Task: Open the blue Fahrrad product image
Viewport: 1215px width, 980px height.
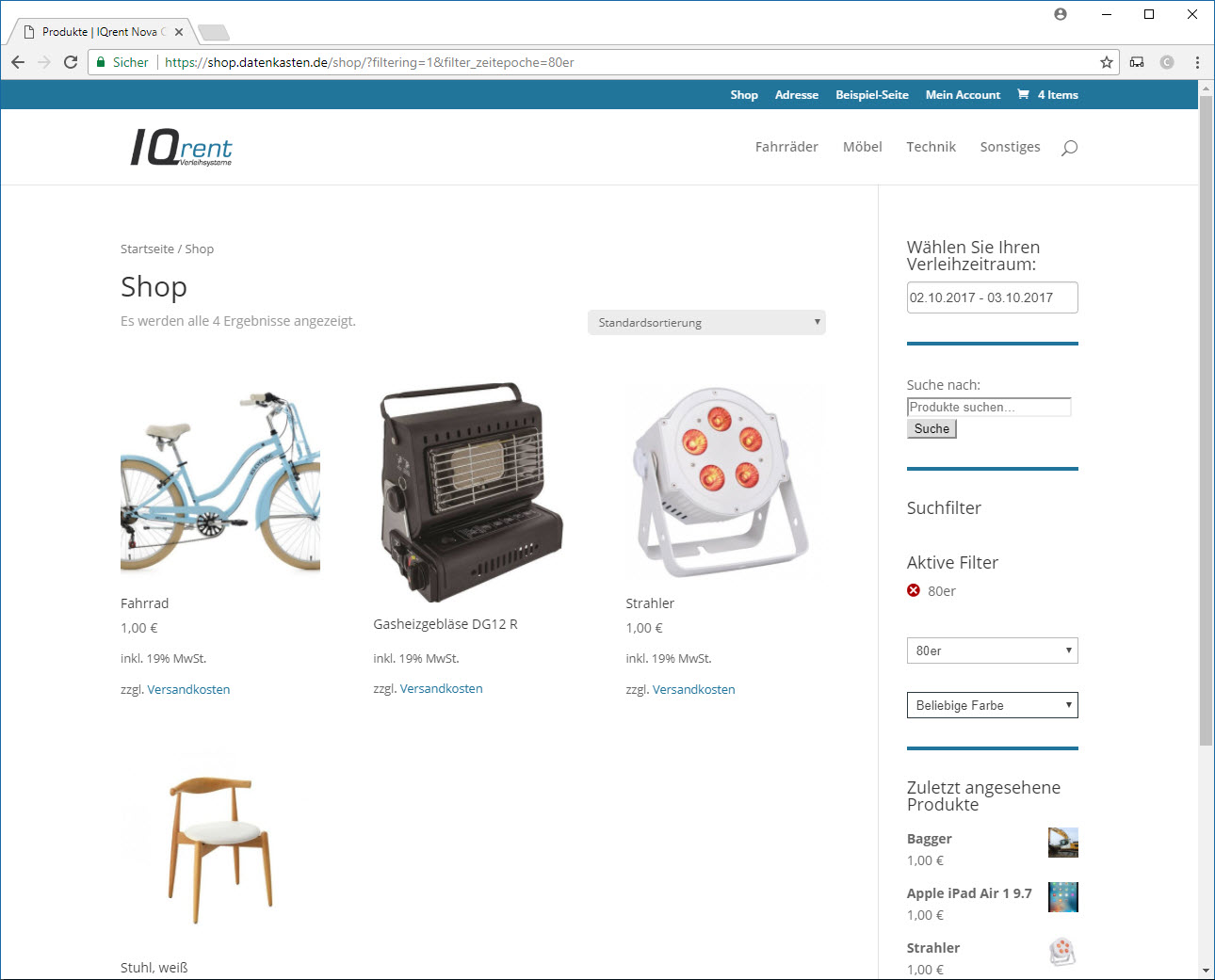Action: point(220,482)
